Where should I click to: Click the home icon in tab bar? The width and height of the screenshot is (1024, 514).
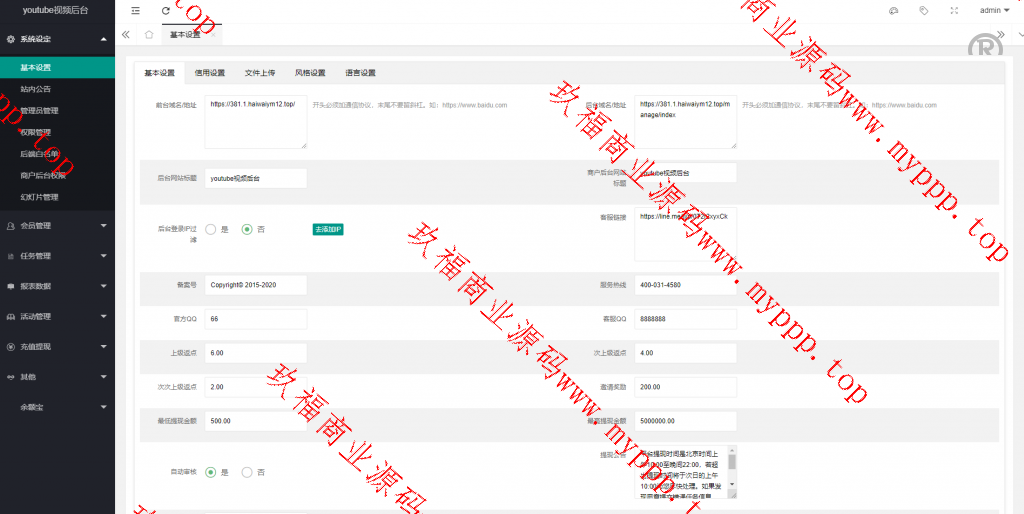pyautogui.click(x=149, y=35)
